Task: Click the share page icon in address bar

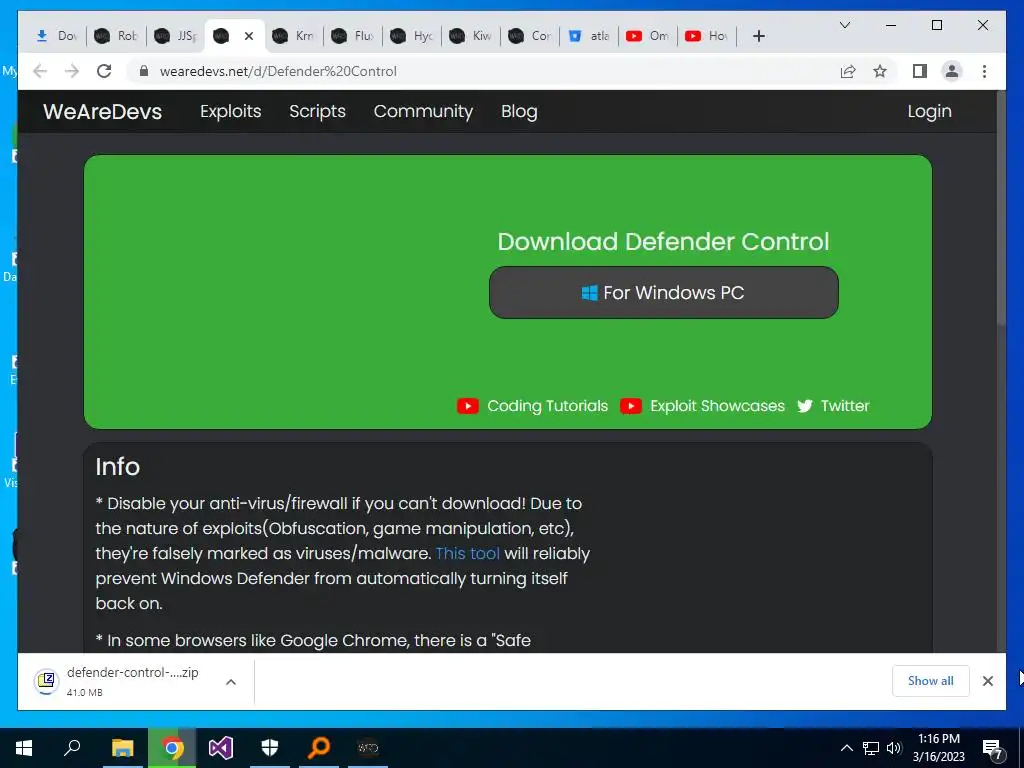Action: pyautogui.click(x=848, y=71)
